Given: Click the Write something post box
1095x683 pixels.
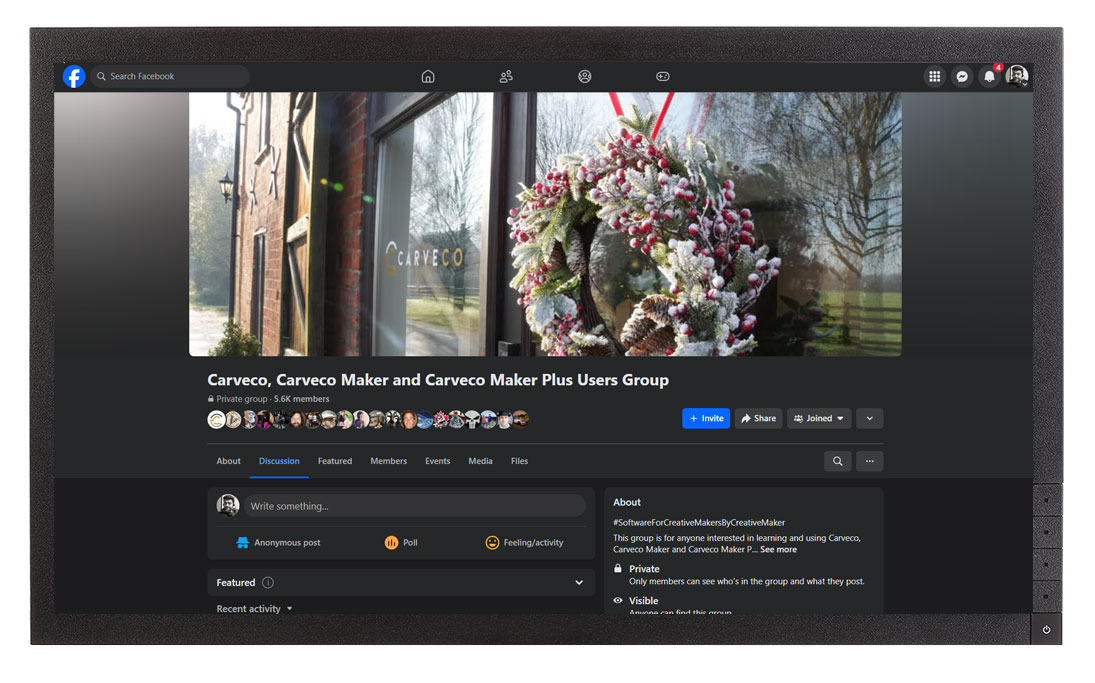Looking at the screenshot, I should tap(415, 506).
